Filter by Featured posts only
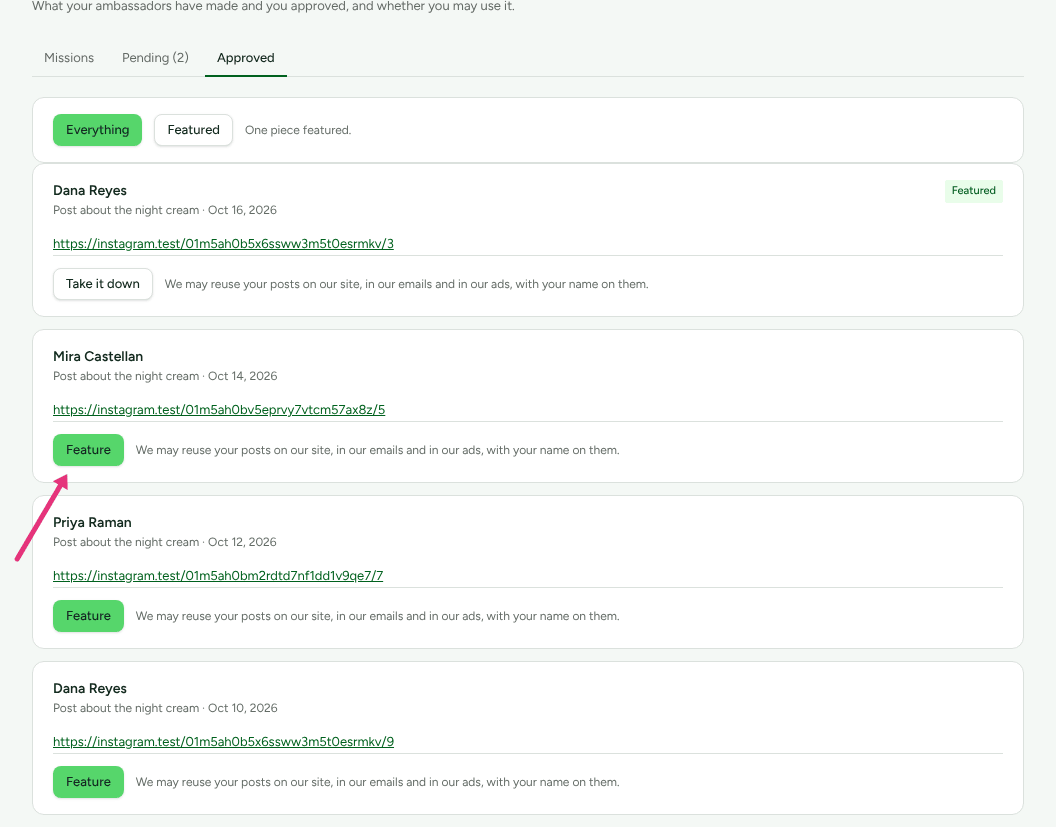 click(193, 130)
